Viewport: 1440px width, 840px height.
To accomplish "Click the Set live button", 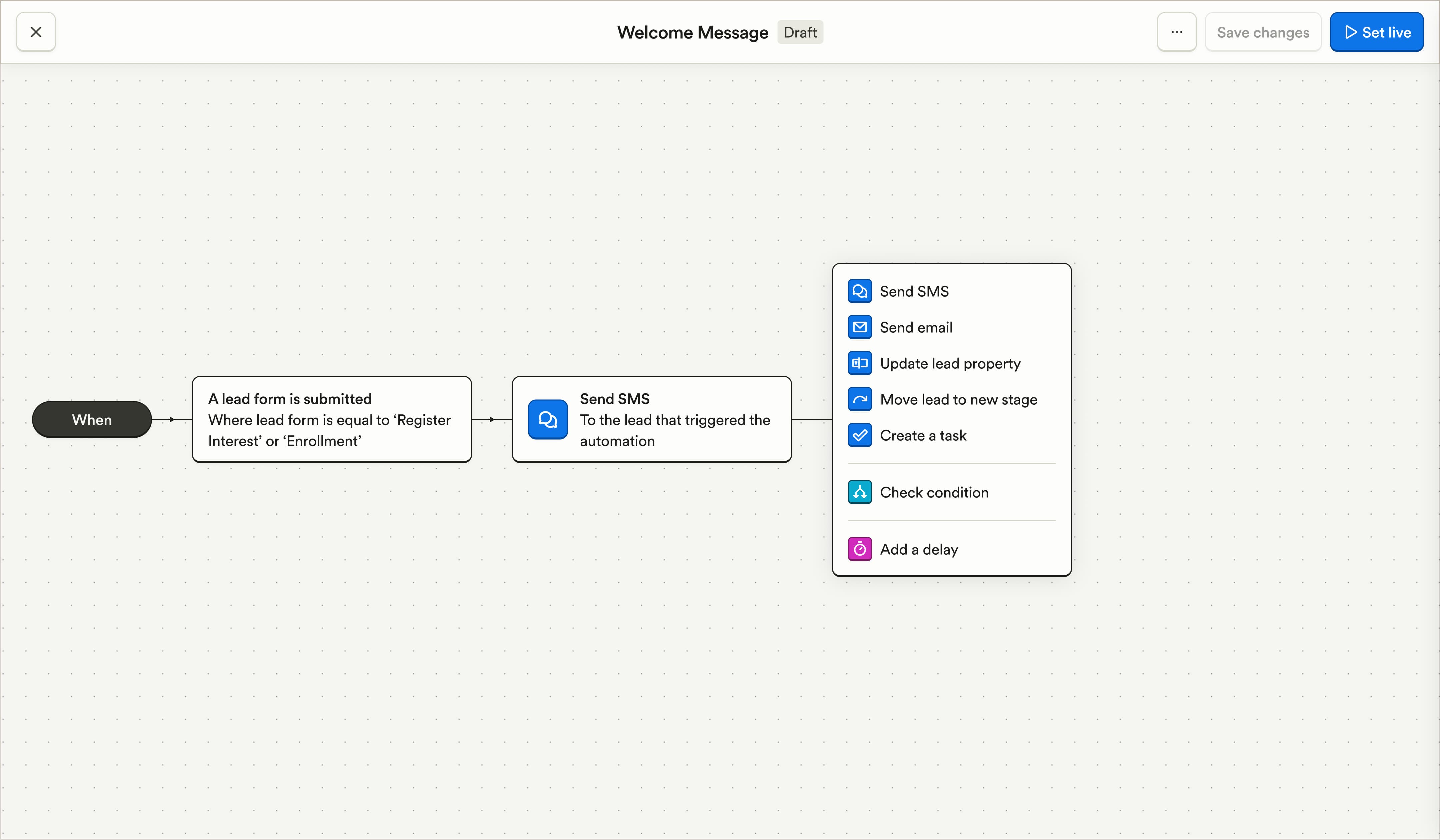I will 1376,32.
